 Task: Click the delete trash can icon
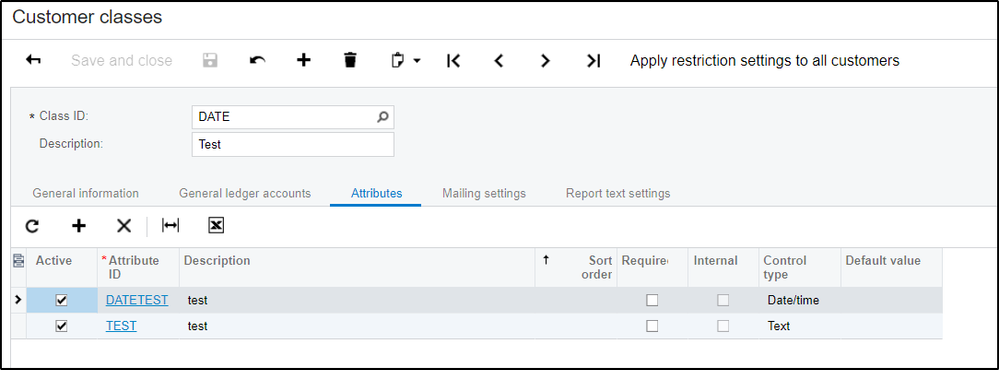click(x=350, y=60)
